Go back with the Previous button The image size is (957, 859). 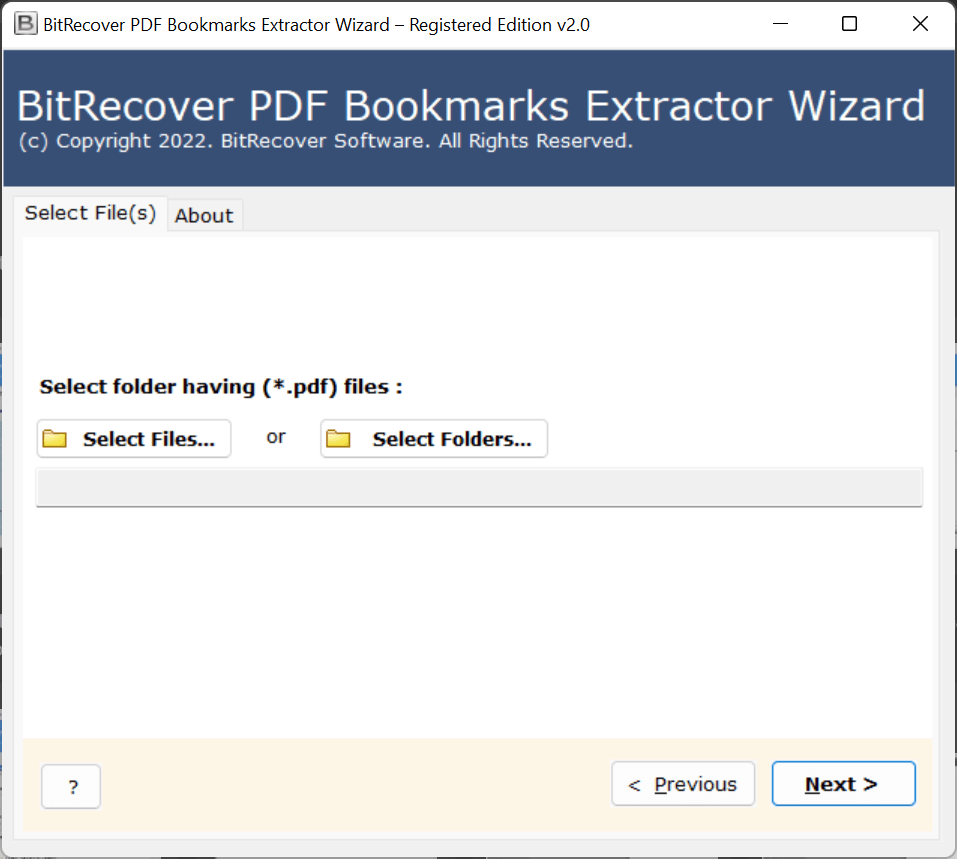[x=682, y=785]
